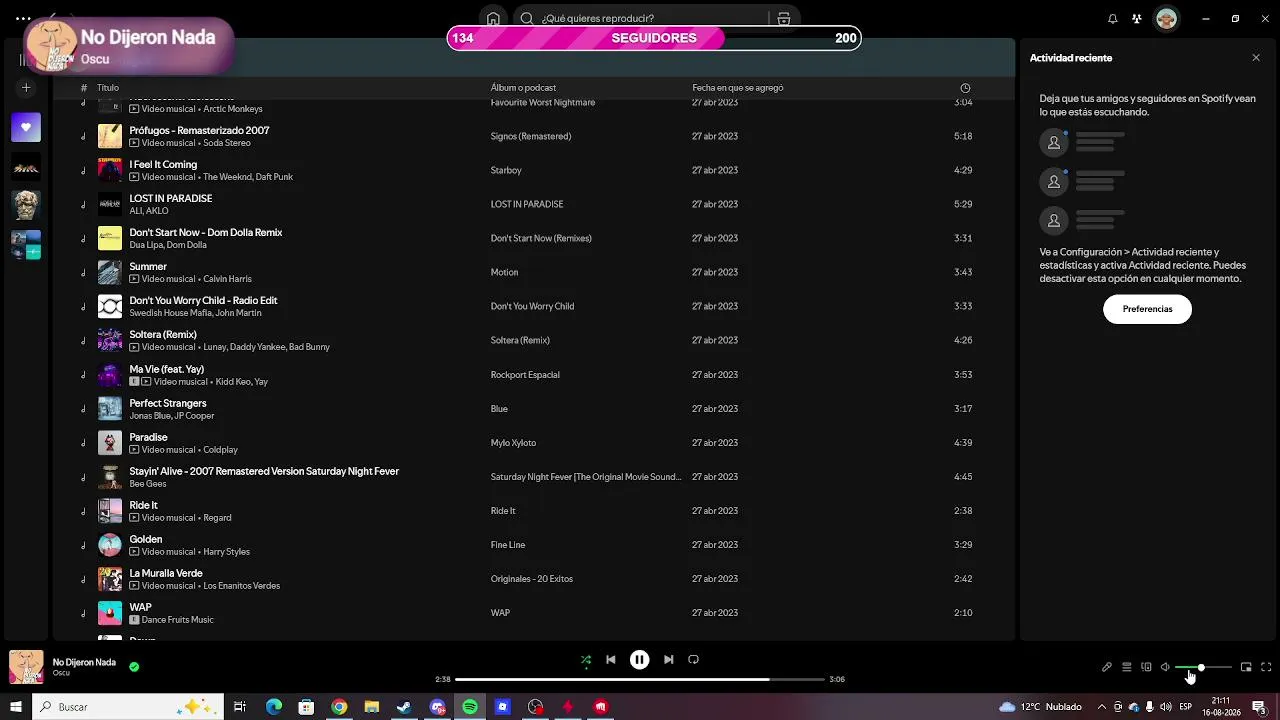Open the Browse icon in the search bar
1280x720 pixels.
(x=784, y=19)
